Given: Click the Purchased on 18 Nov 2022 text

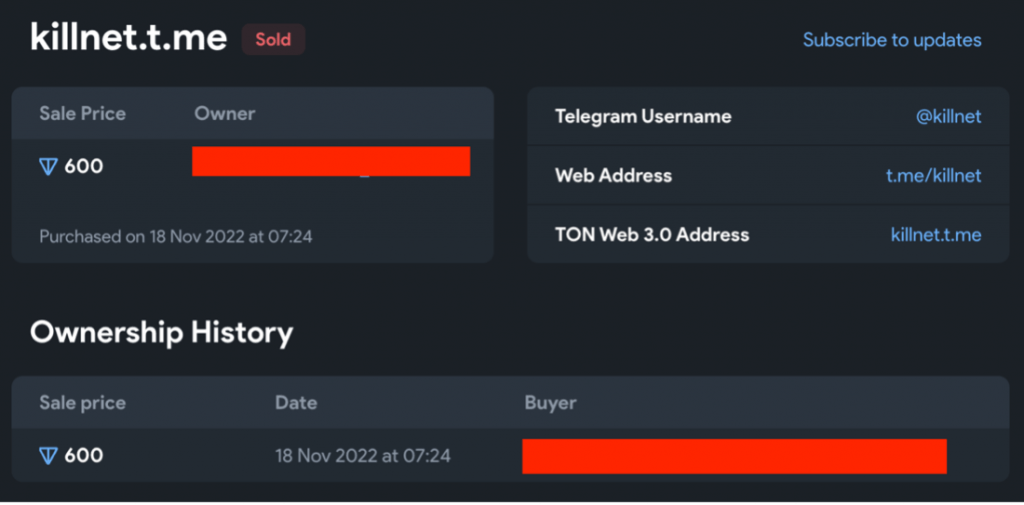Looking at the screenshot, I should pyautogui.click(x=176, y=236).
